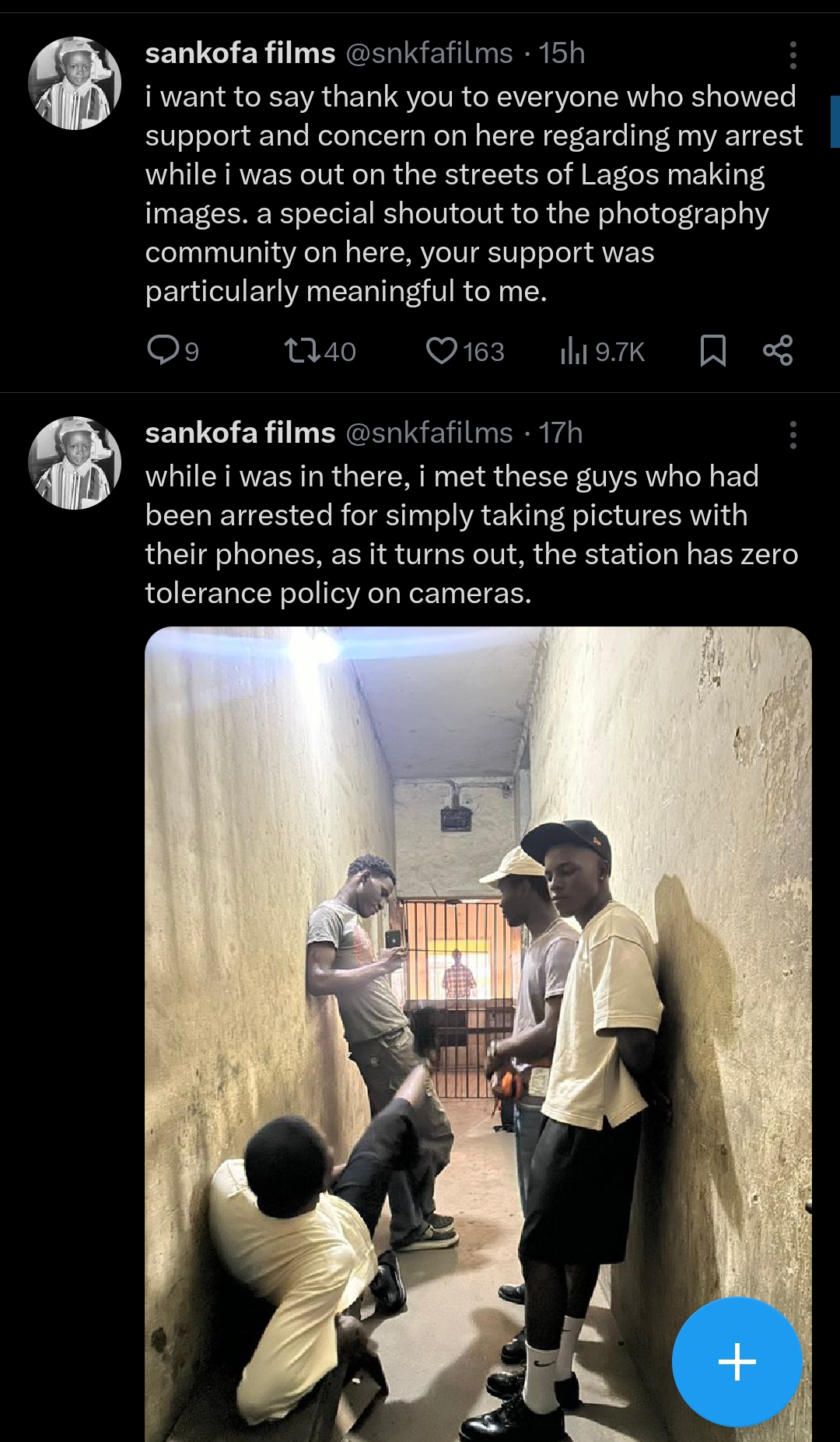Viewport: 840px width, 1442px height.
Task: Open profile picture on the 15h tweet
Action: (x=75, y=83)
